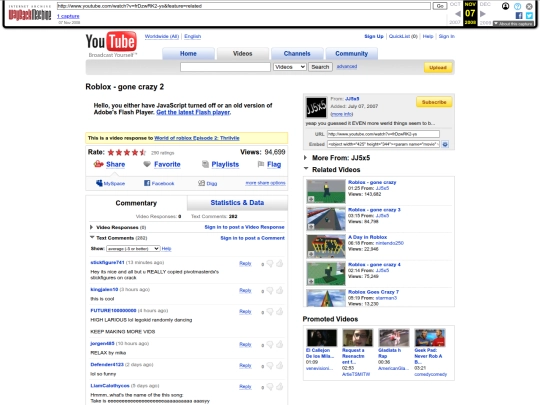The height and width of the screenshot is (405, 540).
Task: Click thumbs up on jorgen485 comment
Action: pos(280,344)
